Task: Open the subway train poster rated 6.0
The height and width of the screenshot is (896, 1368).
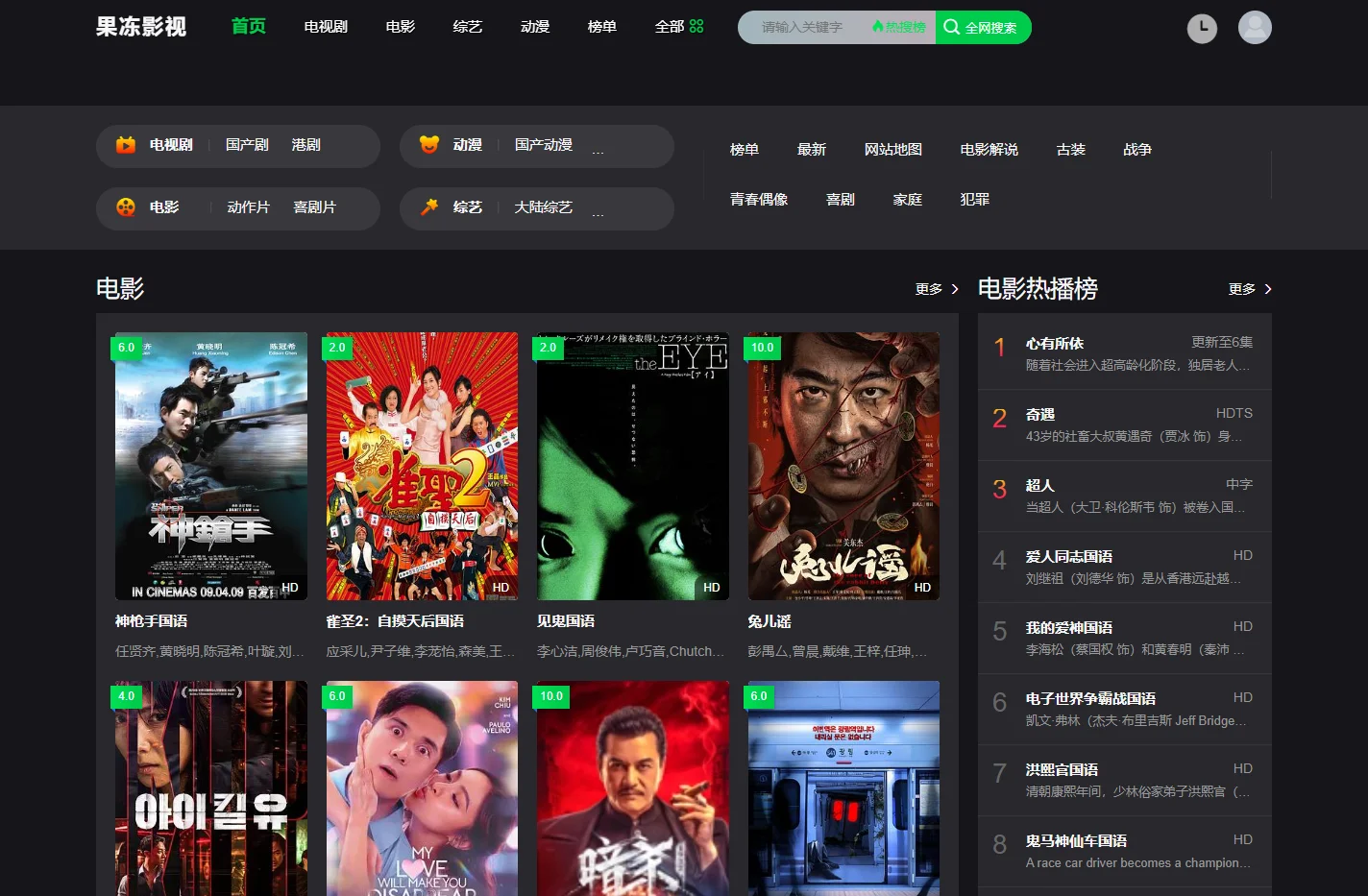Action: 843,788
